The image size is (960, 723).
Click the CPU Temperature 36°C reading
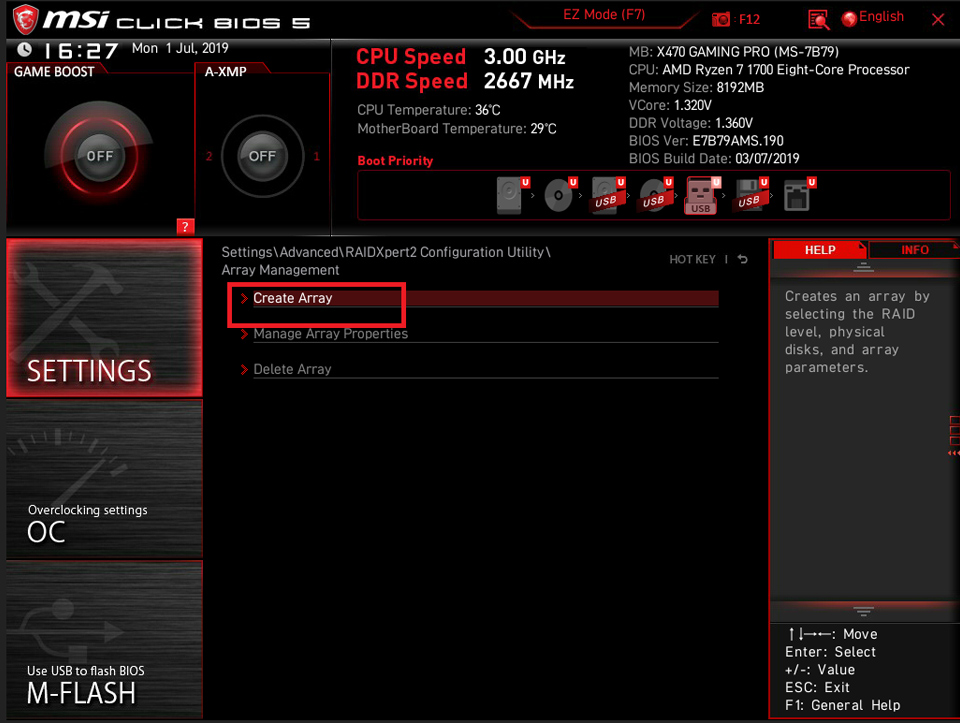point(429,110)
